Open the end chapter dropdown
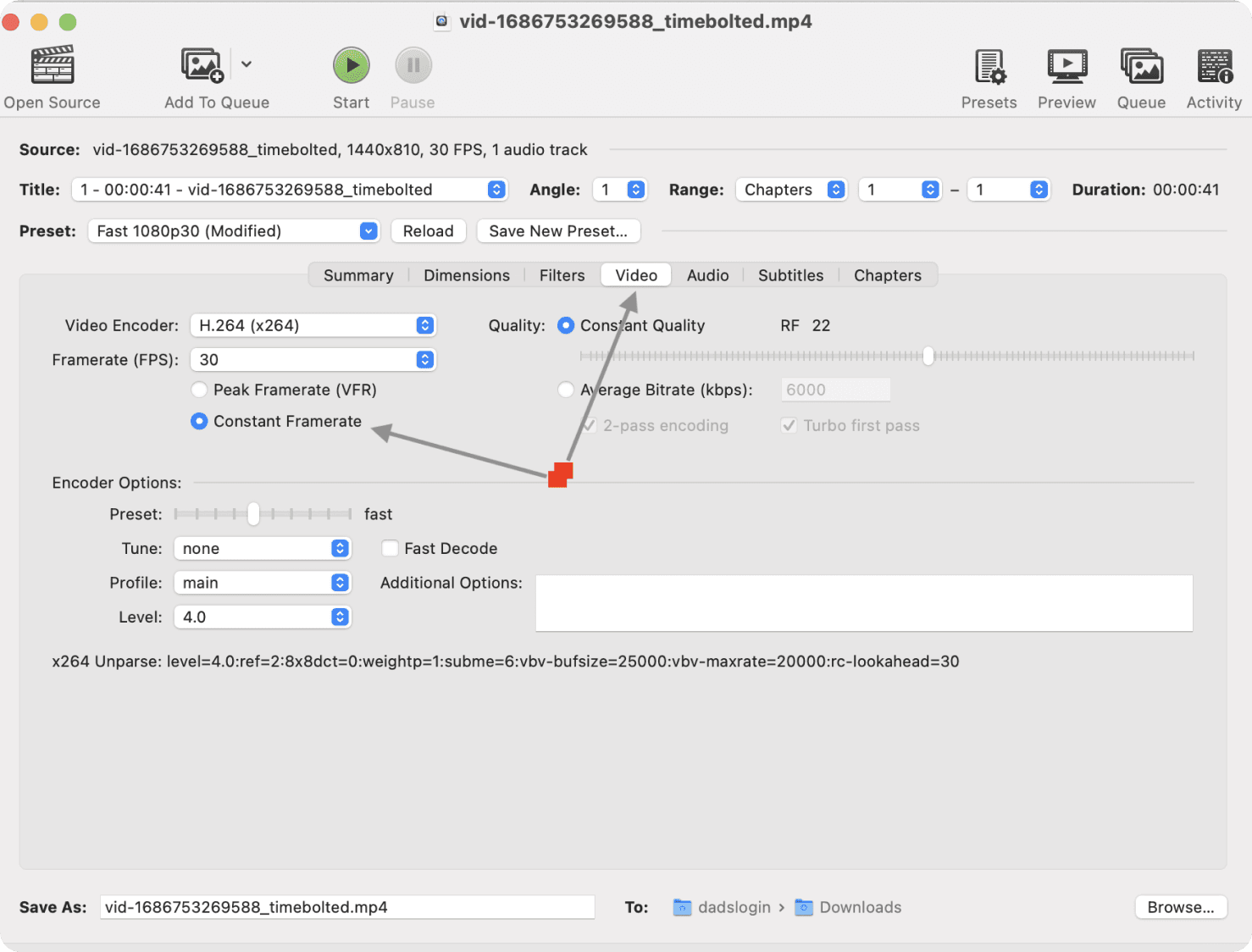1252x952 pixels. pyautogui.click(x=1008, y=190)
